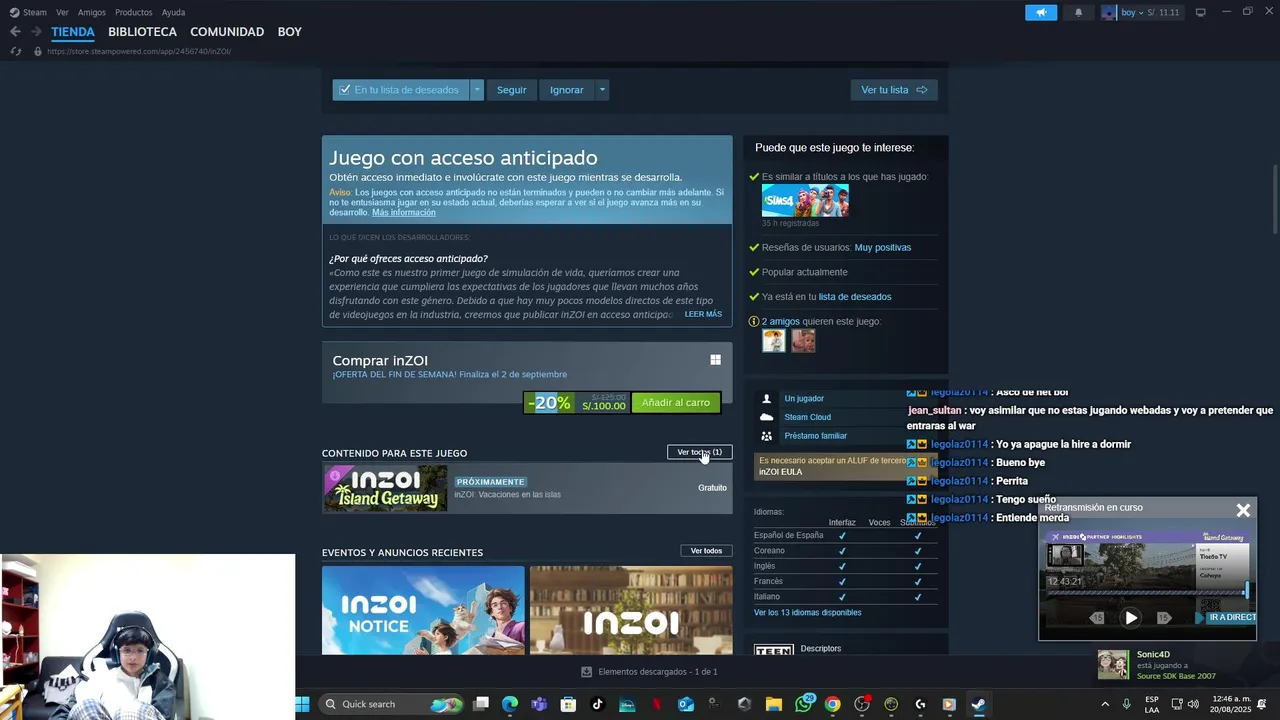The image size is (1280, 720).
Task: Click the Seguir button
Action: [x=512, y=90]
